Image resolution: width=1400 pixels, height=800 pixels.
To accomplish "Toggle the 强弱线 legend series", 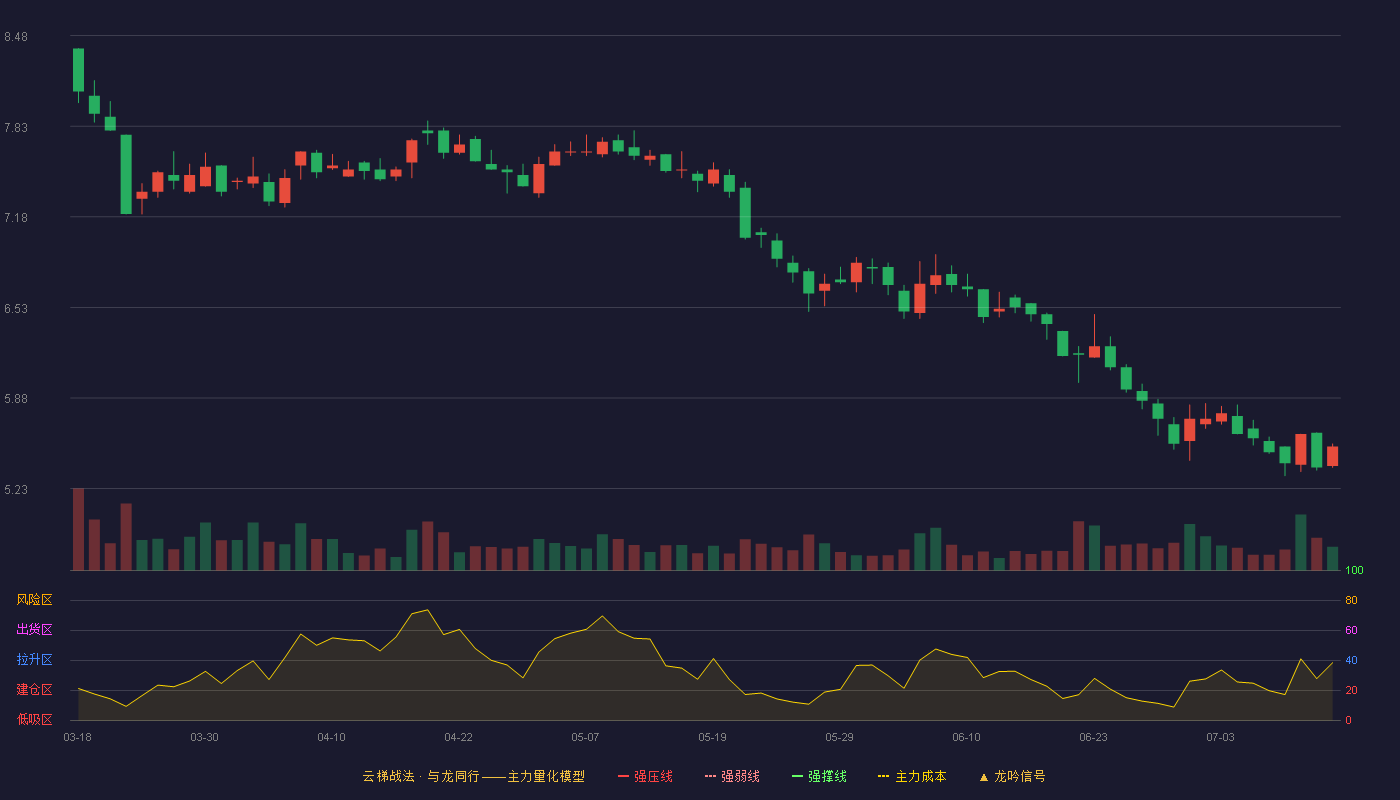I will [x=732, y=776].
